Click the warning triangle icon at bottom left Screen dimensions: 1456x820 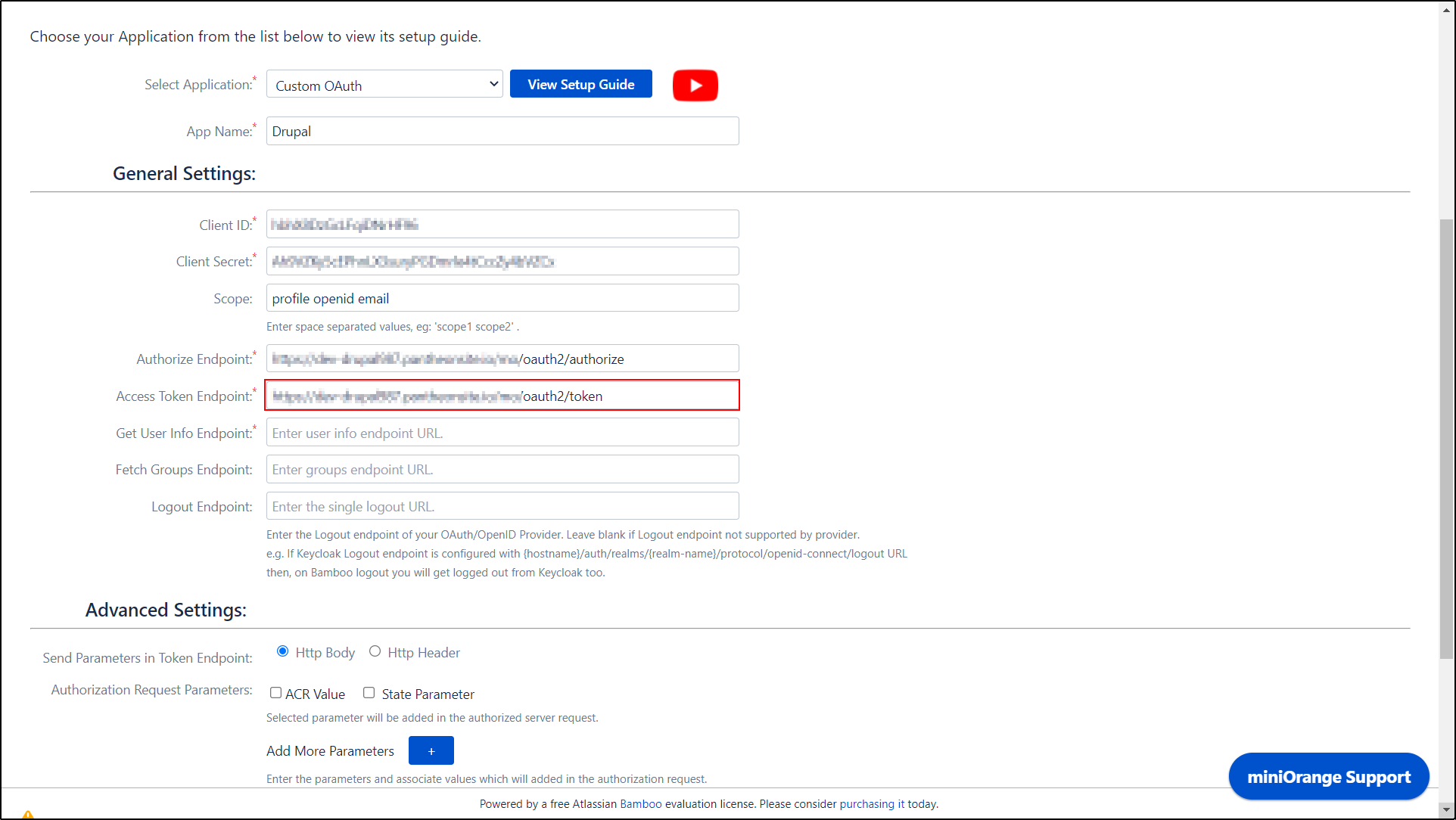(28, 814)
